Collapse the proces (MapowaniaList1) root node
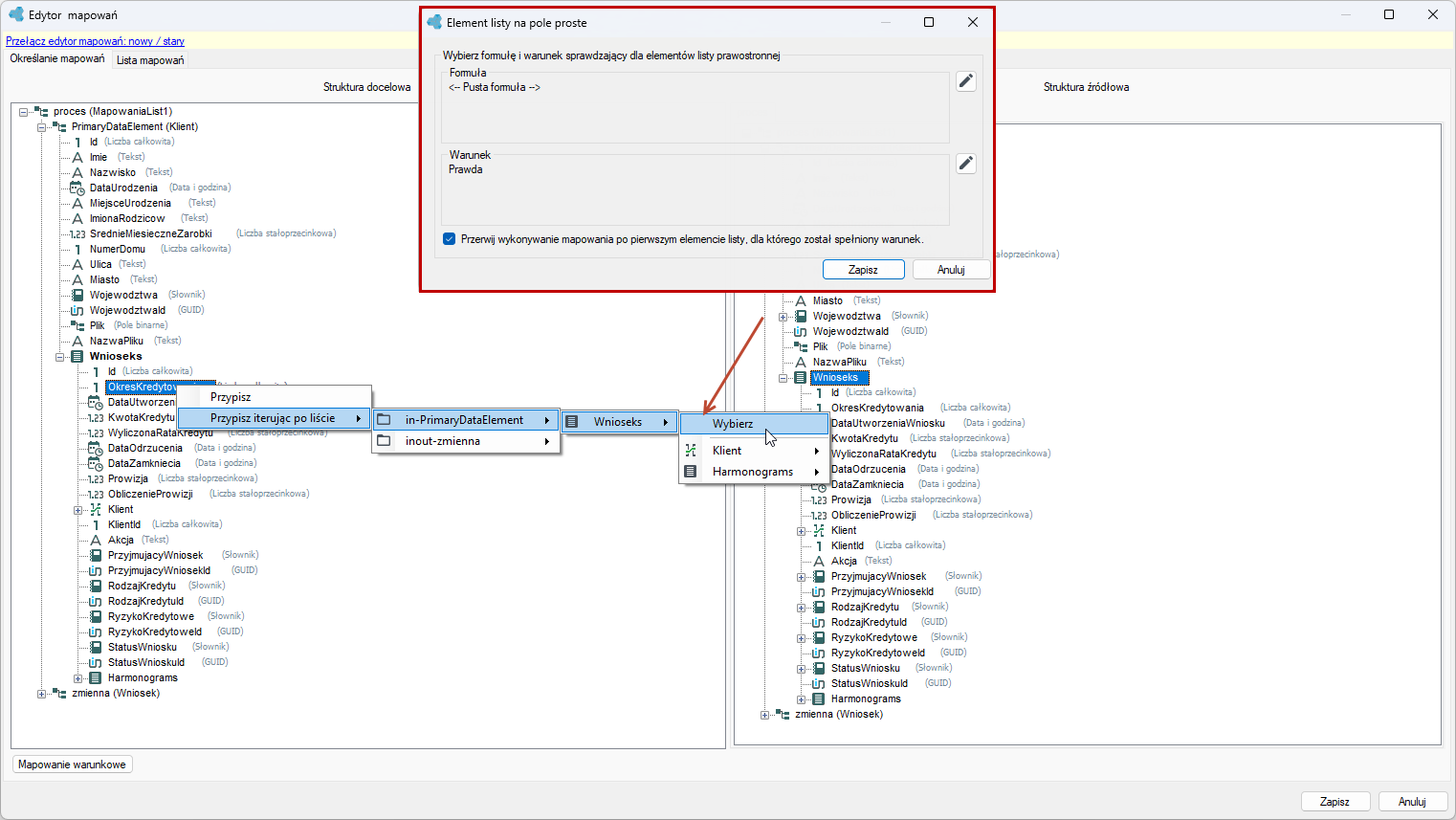The height and width of the screenshot is (820, 1456). pyautogui.click(x=23, y=112)
